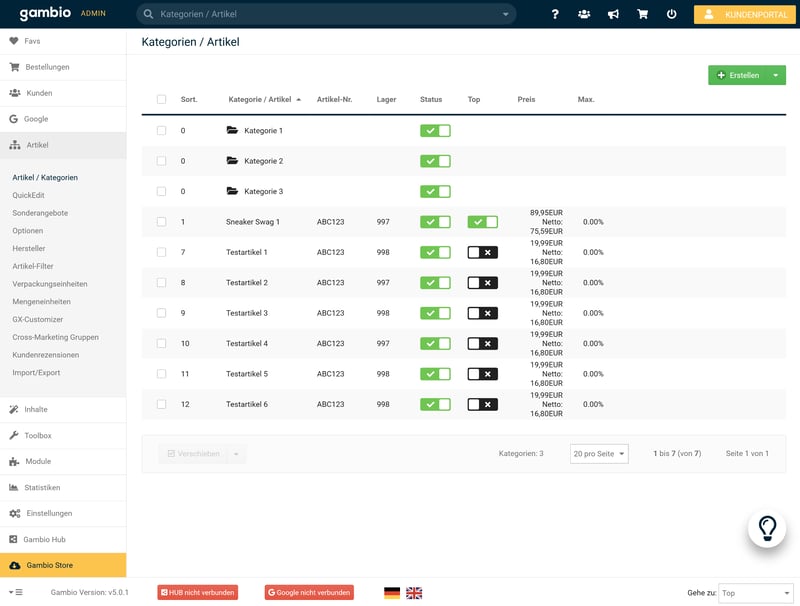Expand the Erstellen button dropdown arrow
Viewport: 800px width, 606px height.
pos(778,76)
